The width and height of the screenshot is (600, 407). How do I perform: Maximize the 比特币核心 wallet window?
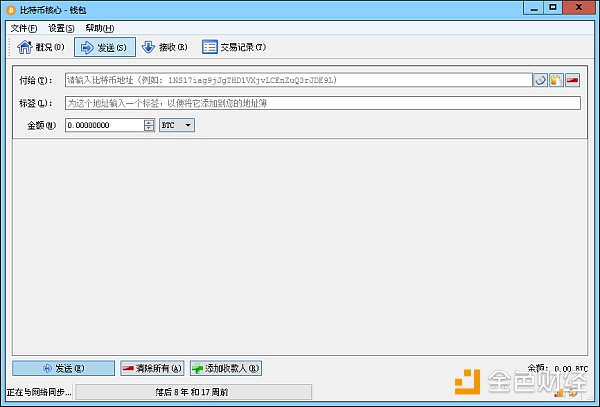tap(553, 8)
